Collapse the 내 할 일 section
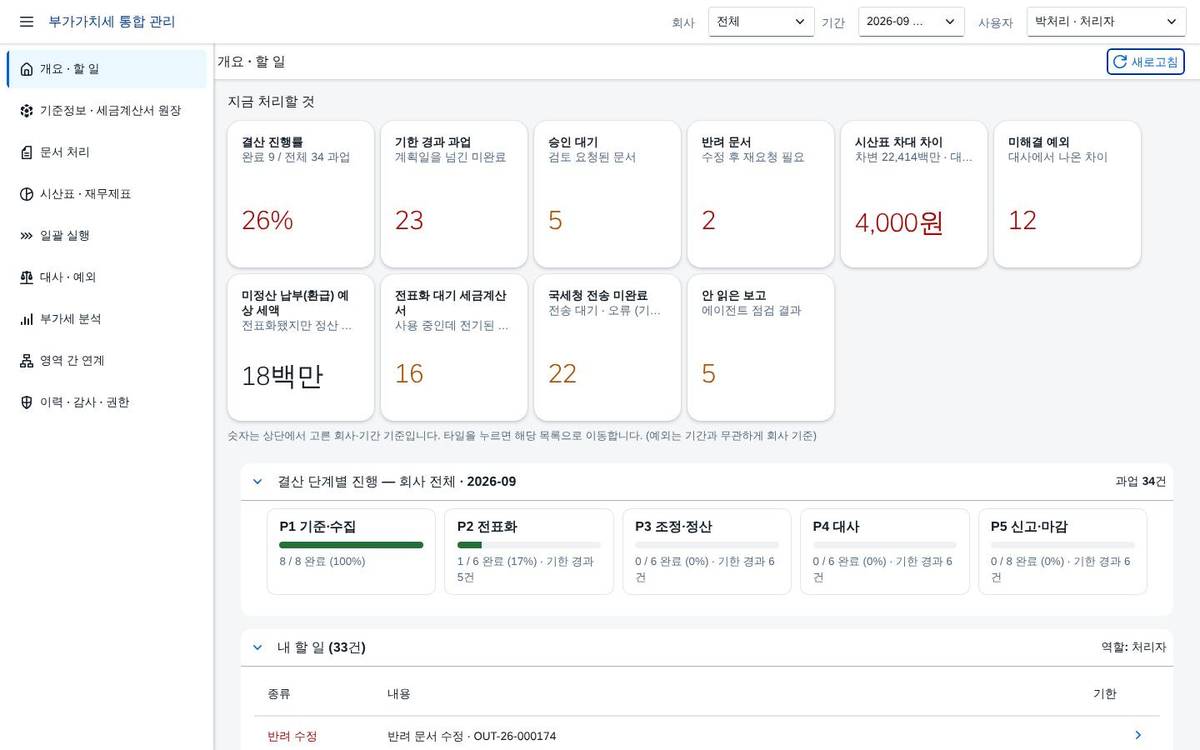The height and width of the screenshot is (750, 1200). [x=257, y=648]
